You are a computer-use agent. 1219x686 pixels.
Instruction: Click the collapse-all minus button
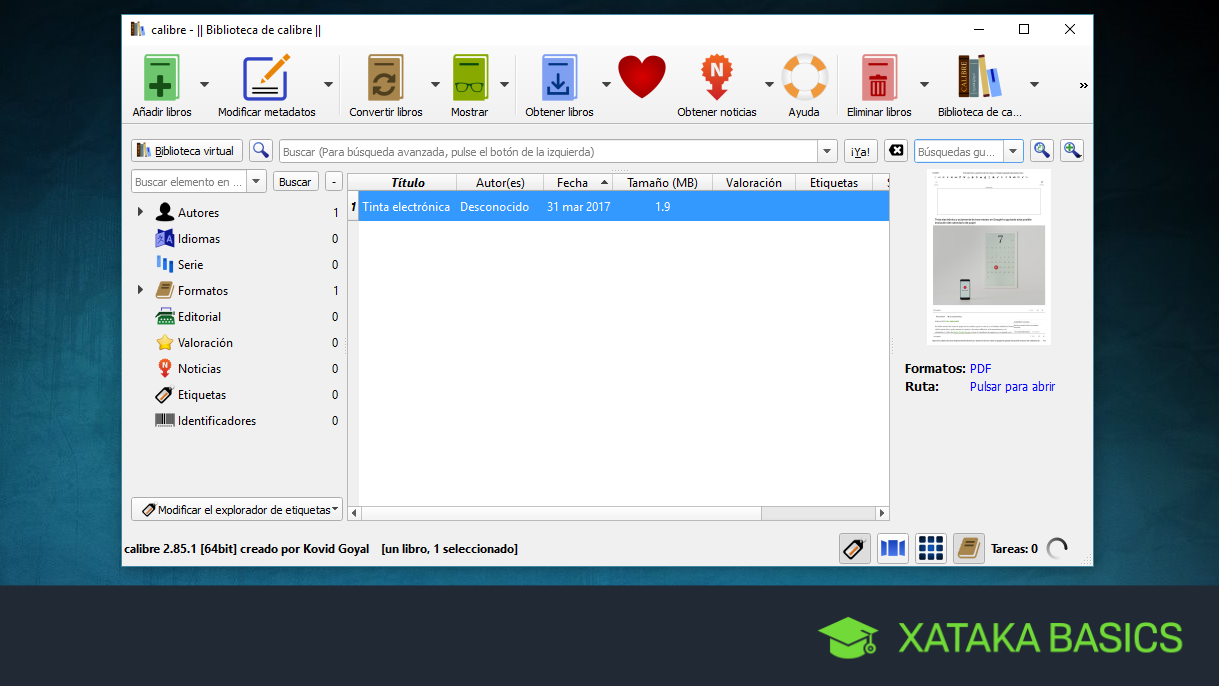(x=334, y=182)
